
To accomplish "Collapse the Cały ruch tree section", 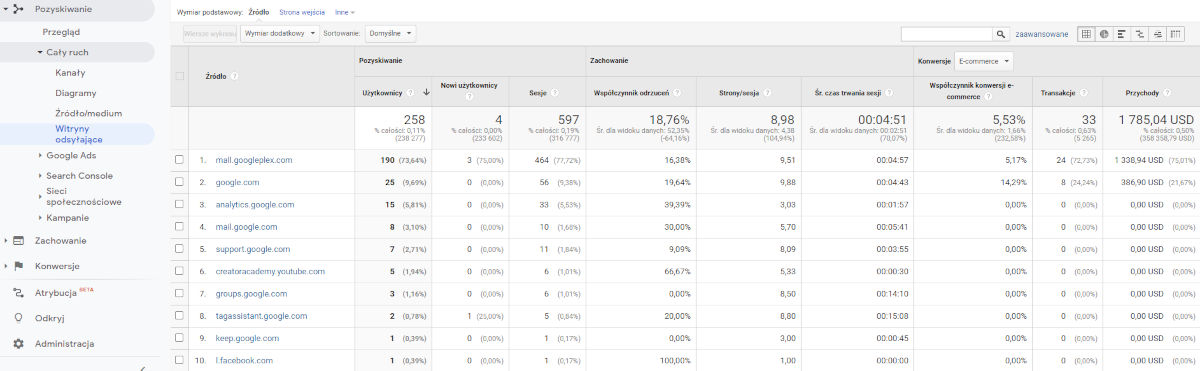I will 39,52.
